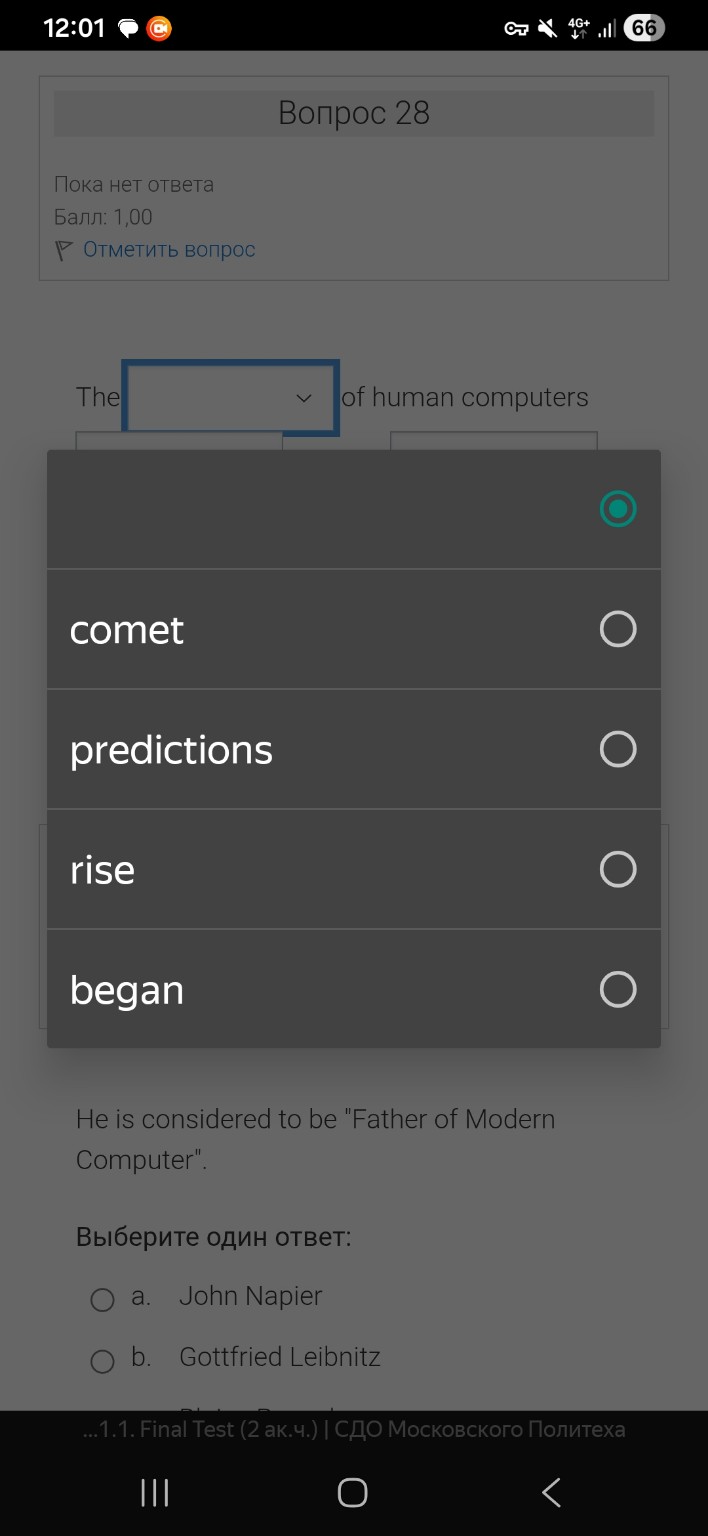The image size is (708, 1536).
Task: Tap the chat bubble notification icon
Action: (128, 29)
